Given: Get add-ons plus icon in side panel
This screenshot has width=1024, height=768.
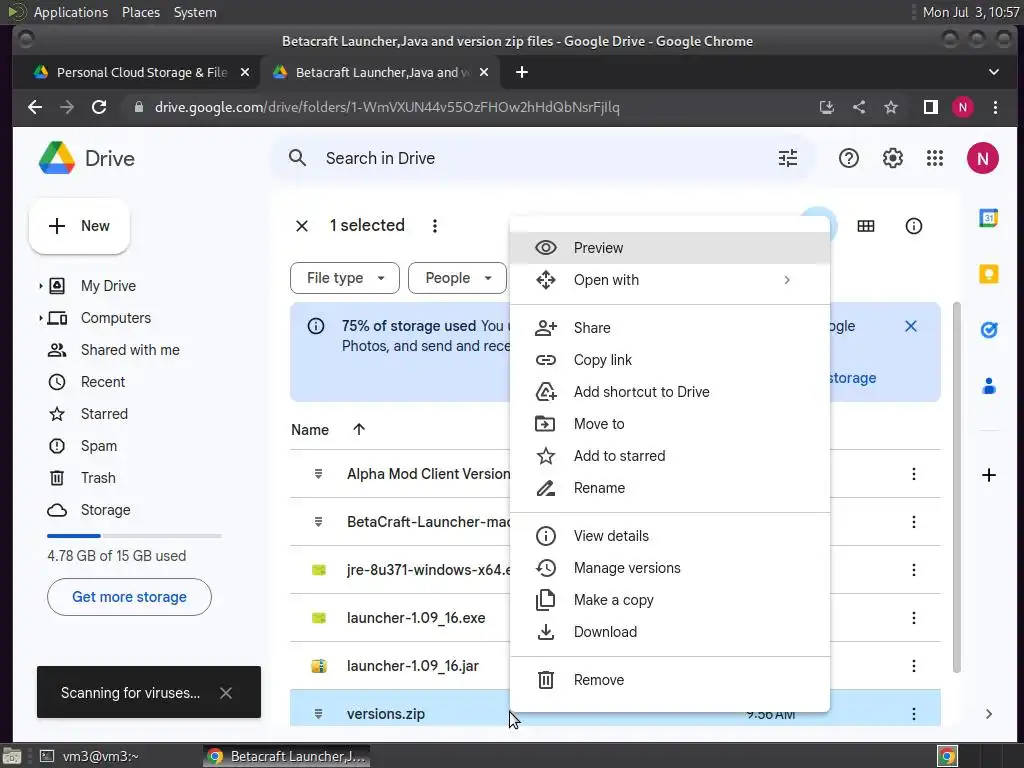Looking at the screenshot, I should click(x=989, y=475).
